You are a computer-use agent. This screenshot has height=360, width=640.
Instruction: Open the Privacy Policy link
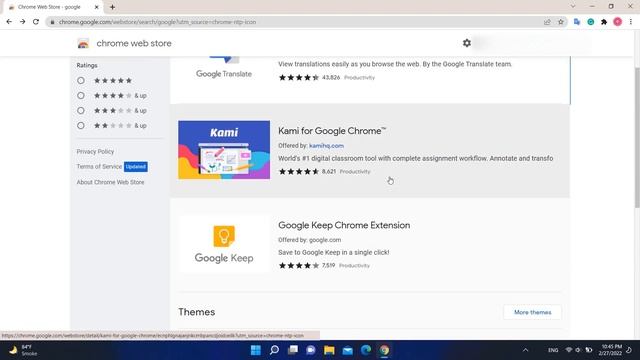tap(95, 151)
